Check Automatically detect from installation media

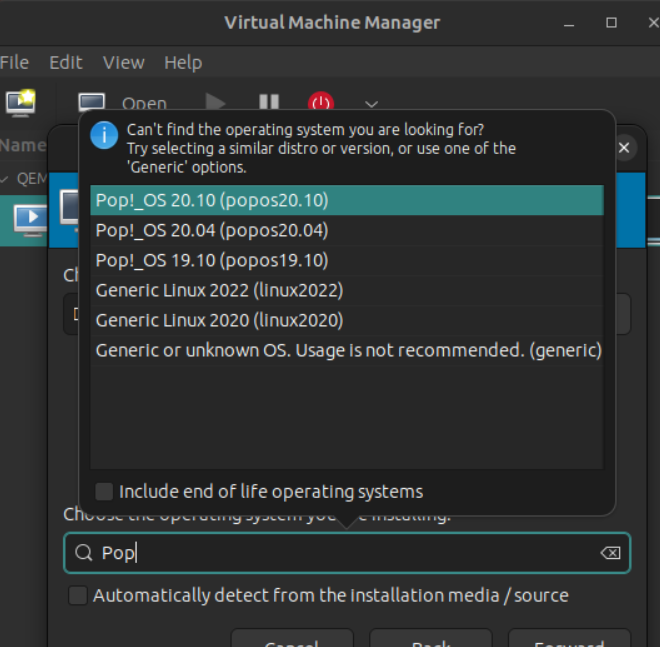[x=78, y=595]
